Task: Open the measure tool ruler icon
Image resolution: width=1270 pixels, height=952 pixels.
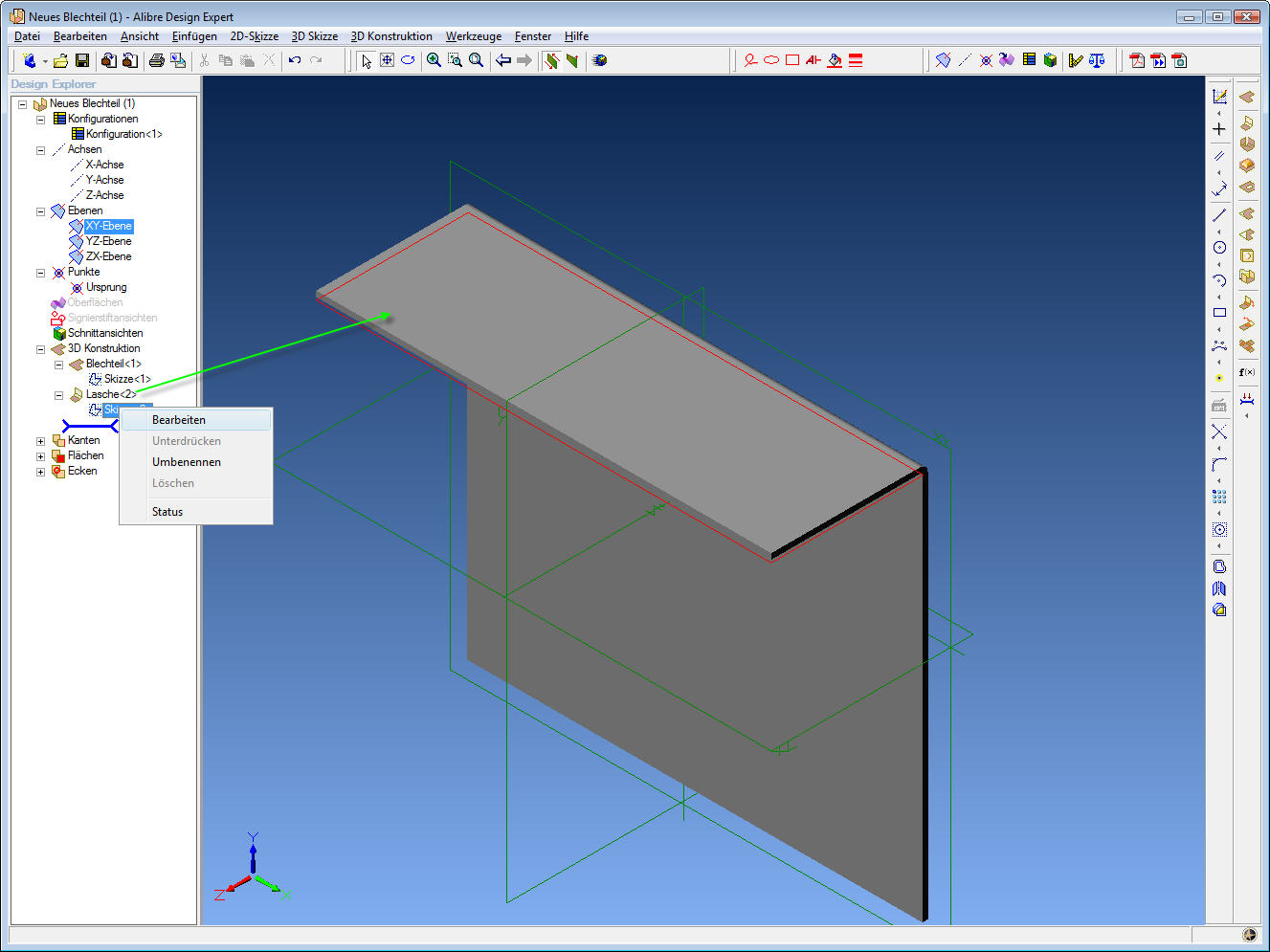Action: (1076, 60)
